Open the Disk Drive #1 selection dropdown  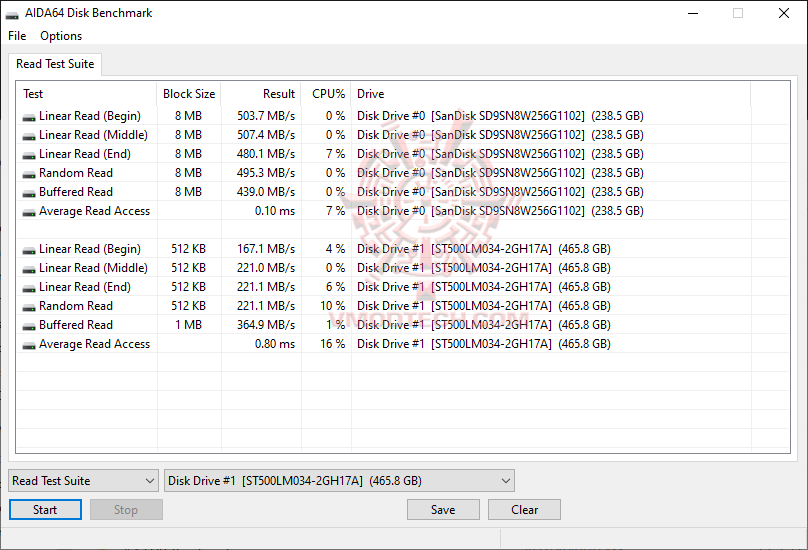pos(339,480)
